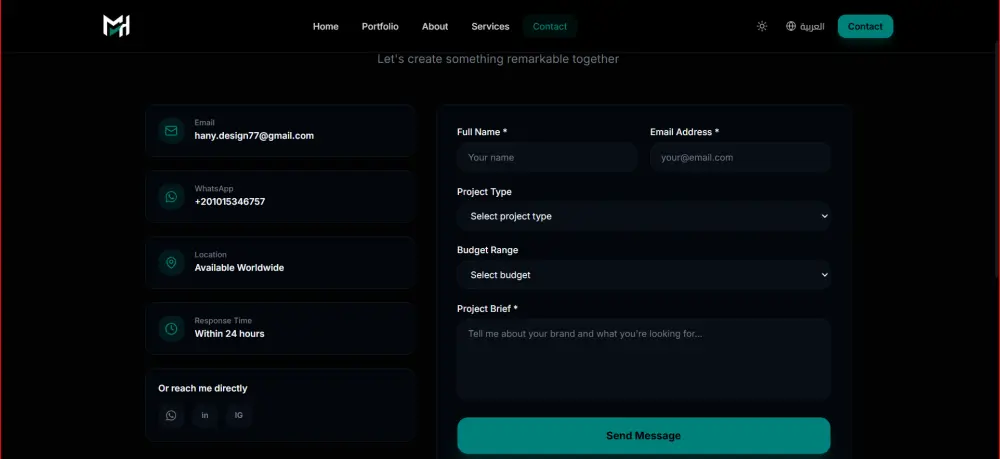Open the Services nav item
The height and width of the screenshot is (459, 1000).
pos(490,26)
